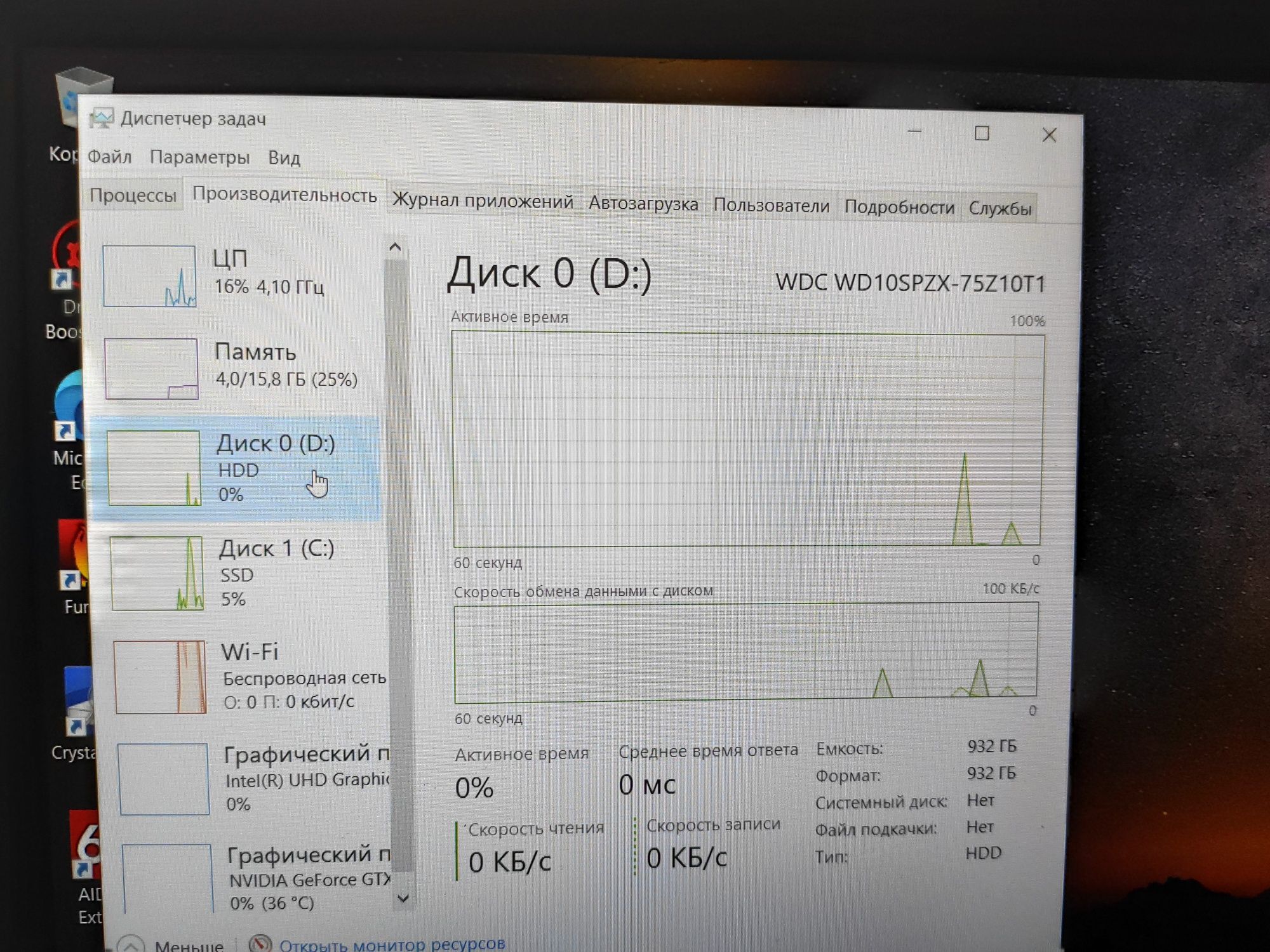Open the Пользователи tab
The width and height of the screenshot is (1270, 952).
coord(772,206)
